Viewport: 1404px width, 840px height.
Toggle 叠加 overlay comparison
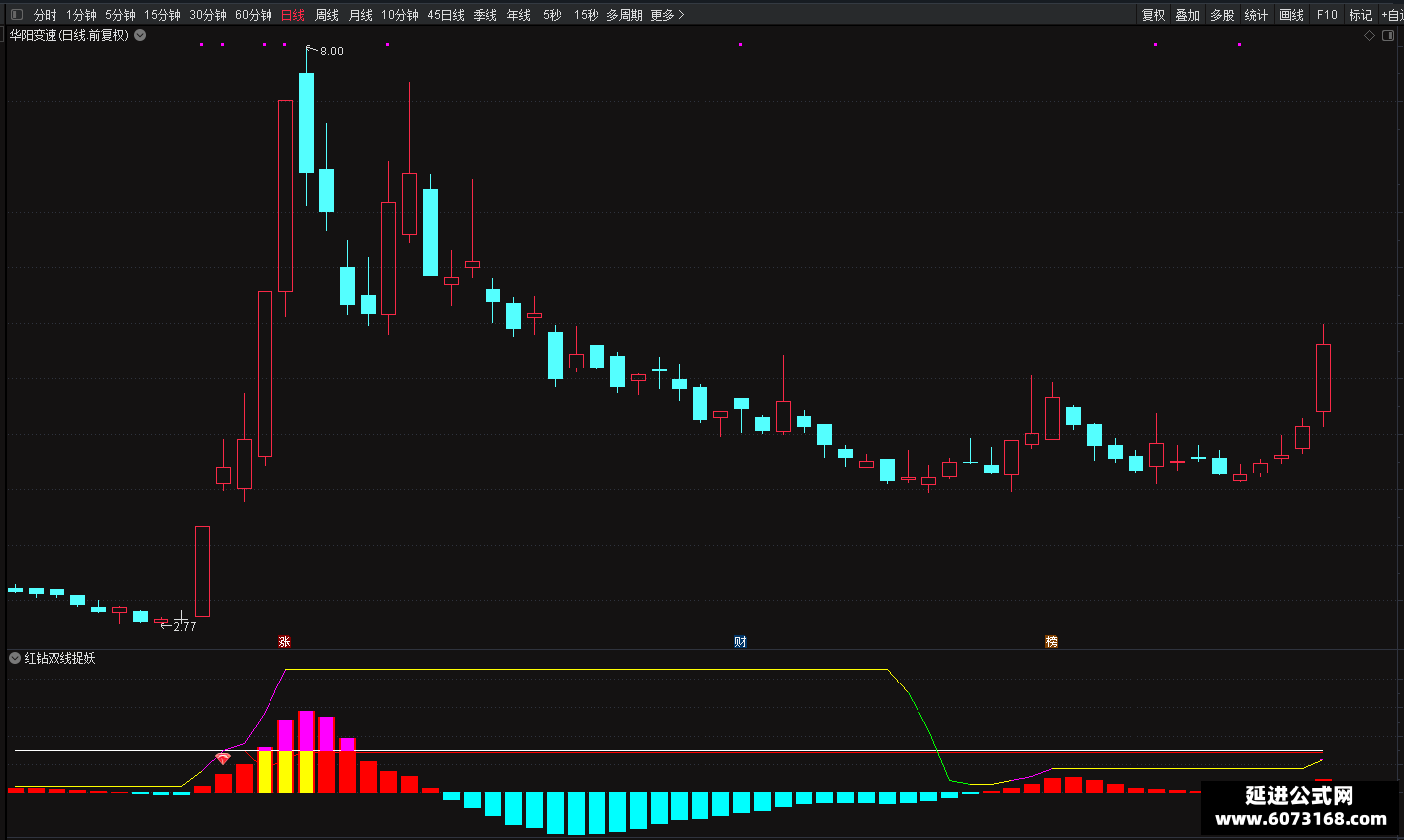click(x=1188, y=15)
